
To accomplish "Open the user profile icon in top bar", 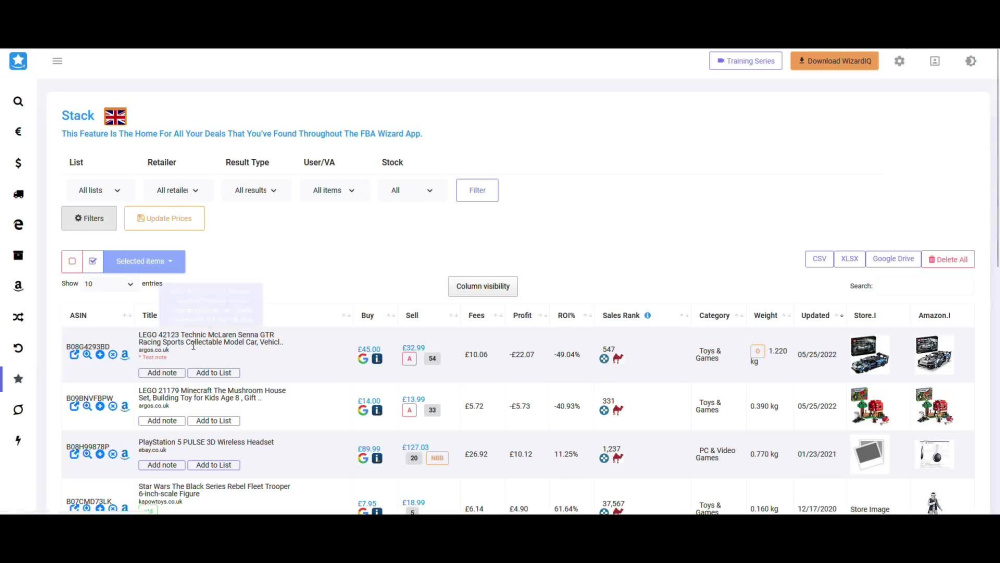I will click(934, 61).
